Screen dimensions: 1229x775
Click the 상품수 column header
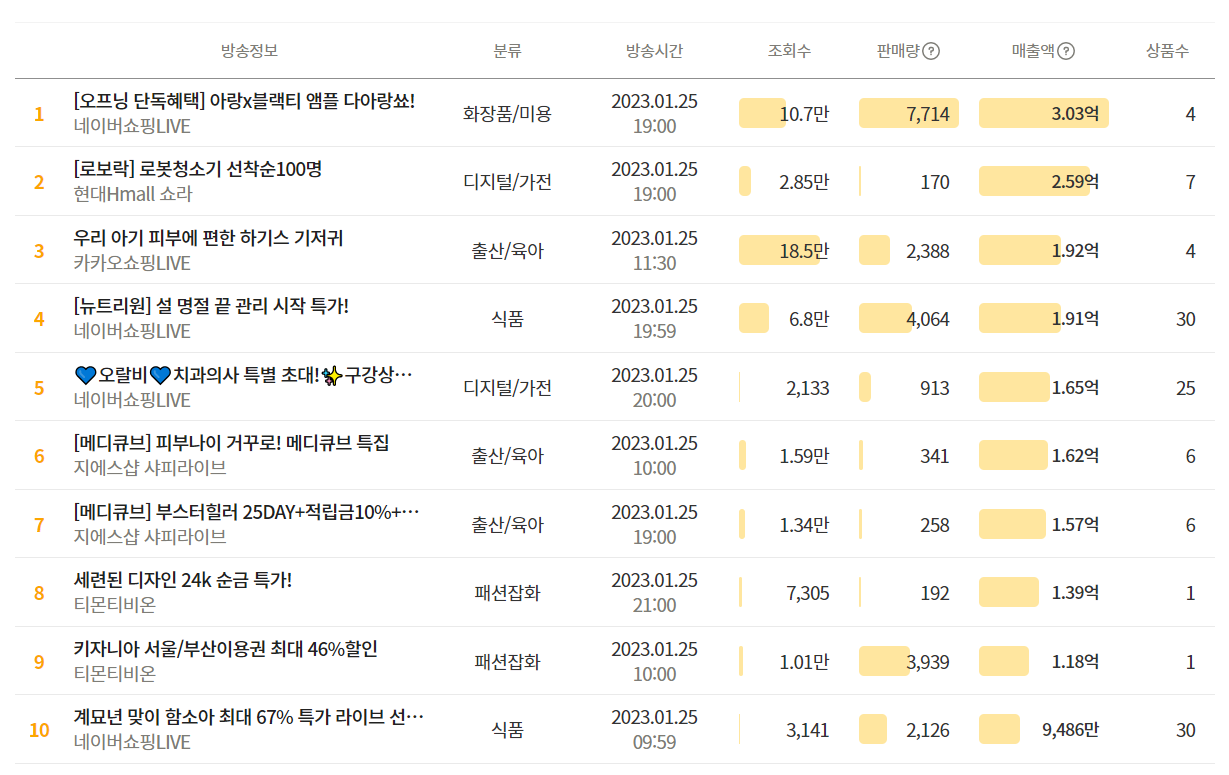point(1167,51)
